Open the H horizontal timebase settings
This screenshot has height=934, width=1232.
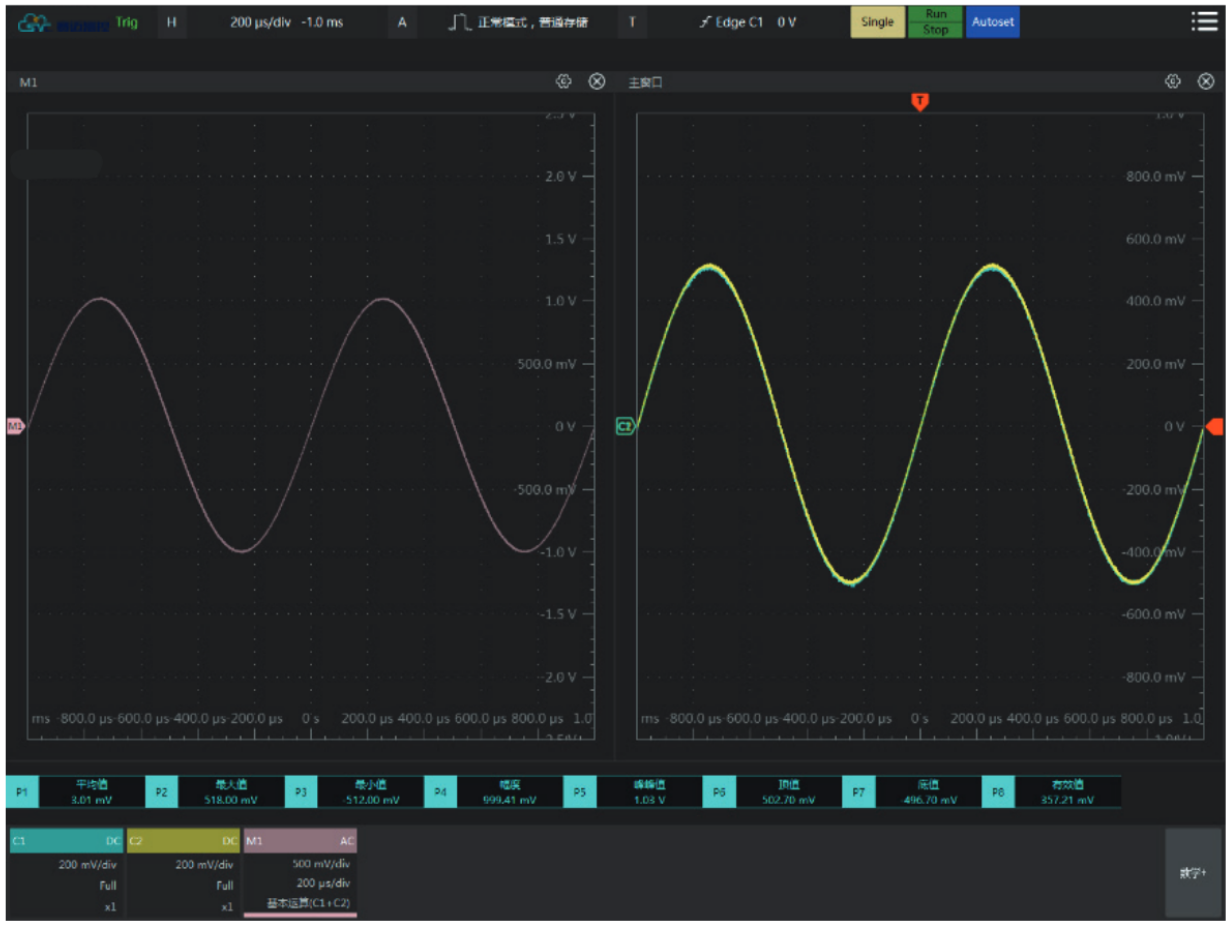tap(171, 22)
